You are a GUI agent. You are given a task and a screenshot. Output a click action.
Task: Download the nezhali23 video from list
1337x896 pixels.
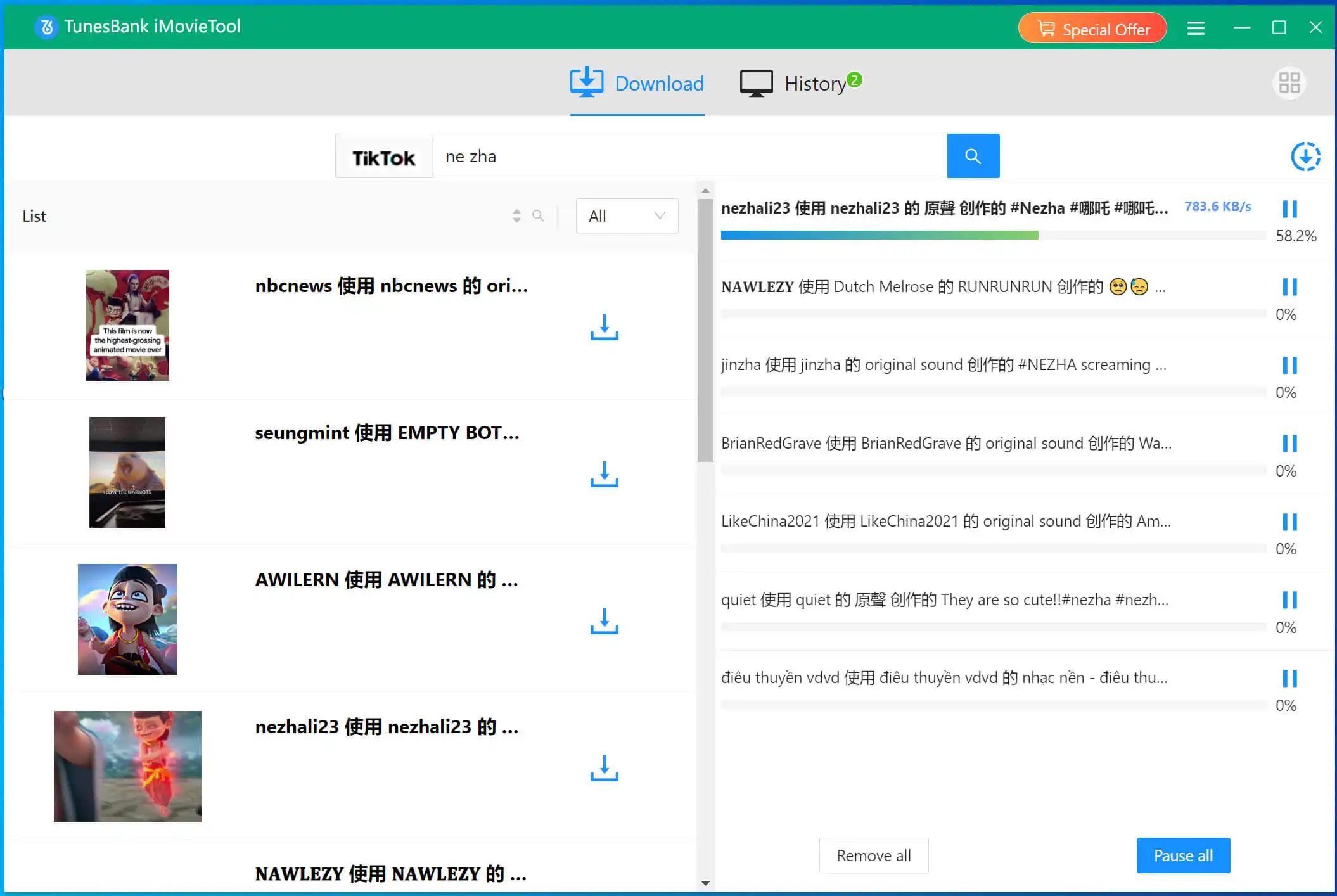click(x=605, y=768)
